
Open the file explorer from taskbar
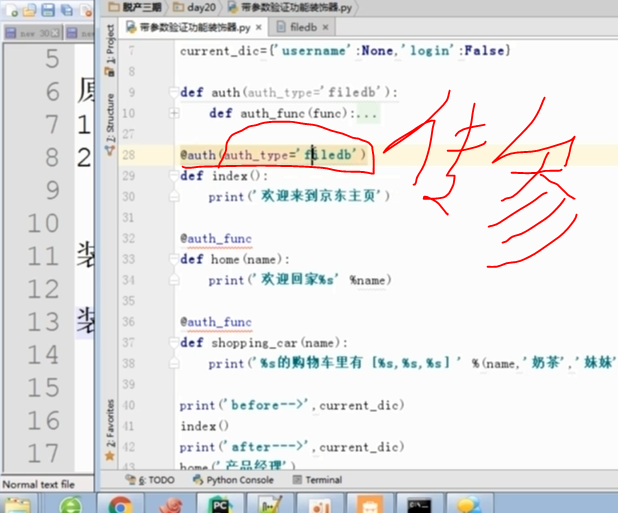[18, 506]
